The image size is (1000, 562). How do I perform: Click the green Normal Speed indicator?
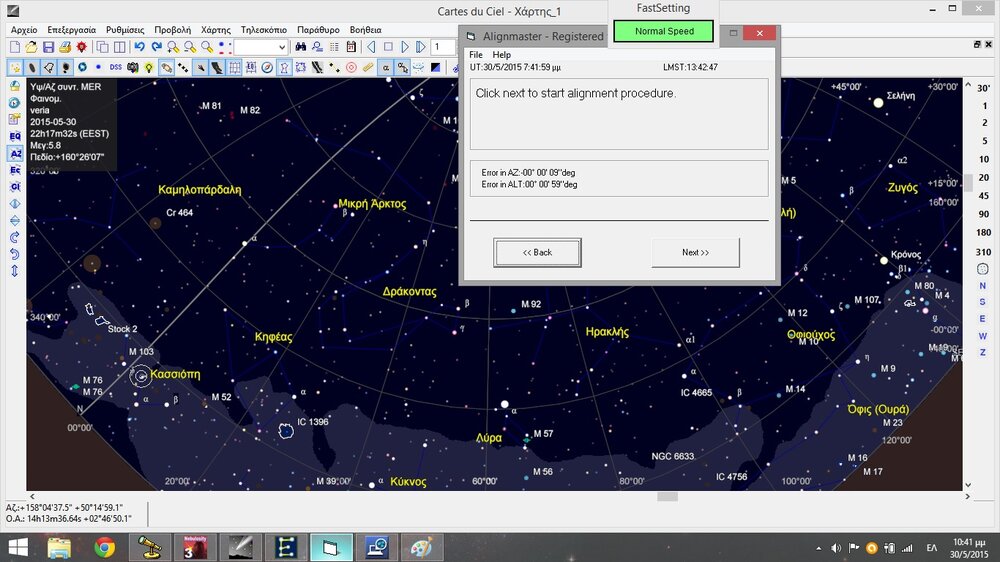click(x=664, y=31)
